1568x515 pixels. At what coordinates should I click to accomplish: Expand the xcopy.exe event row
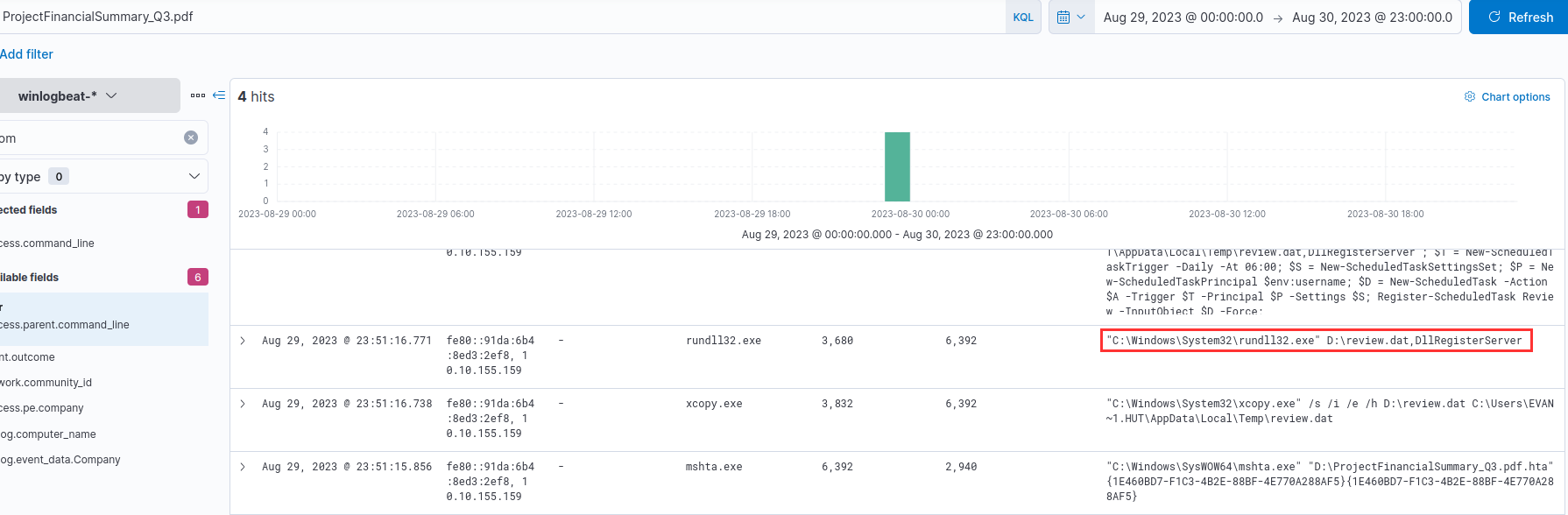pos(243,404)
